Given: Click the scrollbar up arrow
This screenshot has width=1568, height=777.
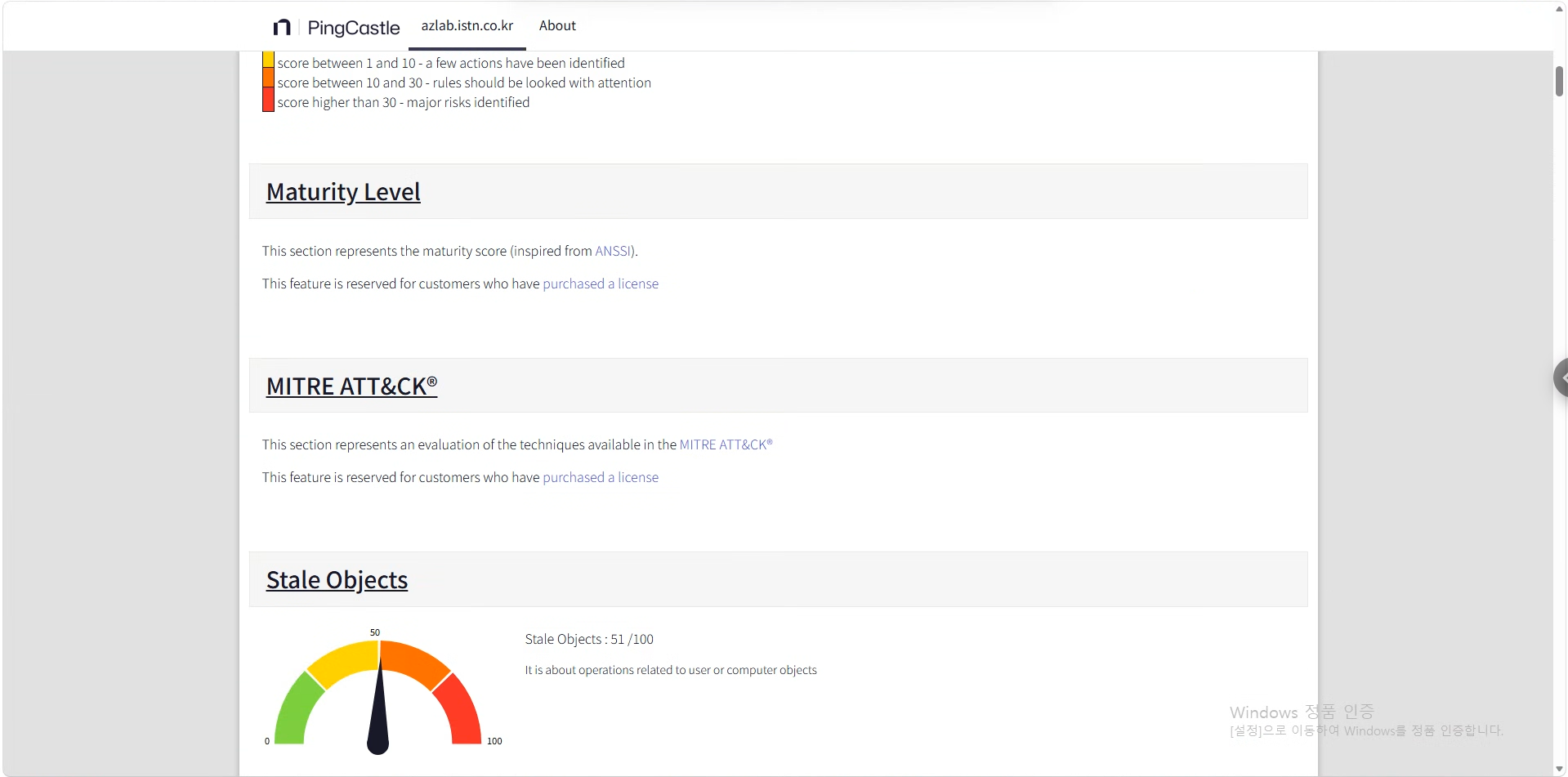Looking at the screenshot, I should point(1559,8).
